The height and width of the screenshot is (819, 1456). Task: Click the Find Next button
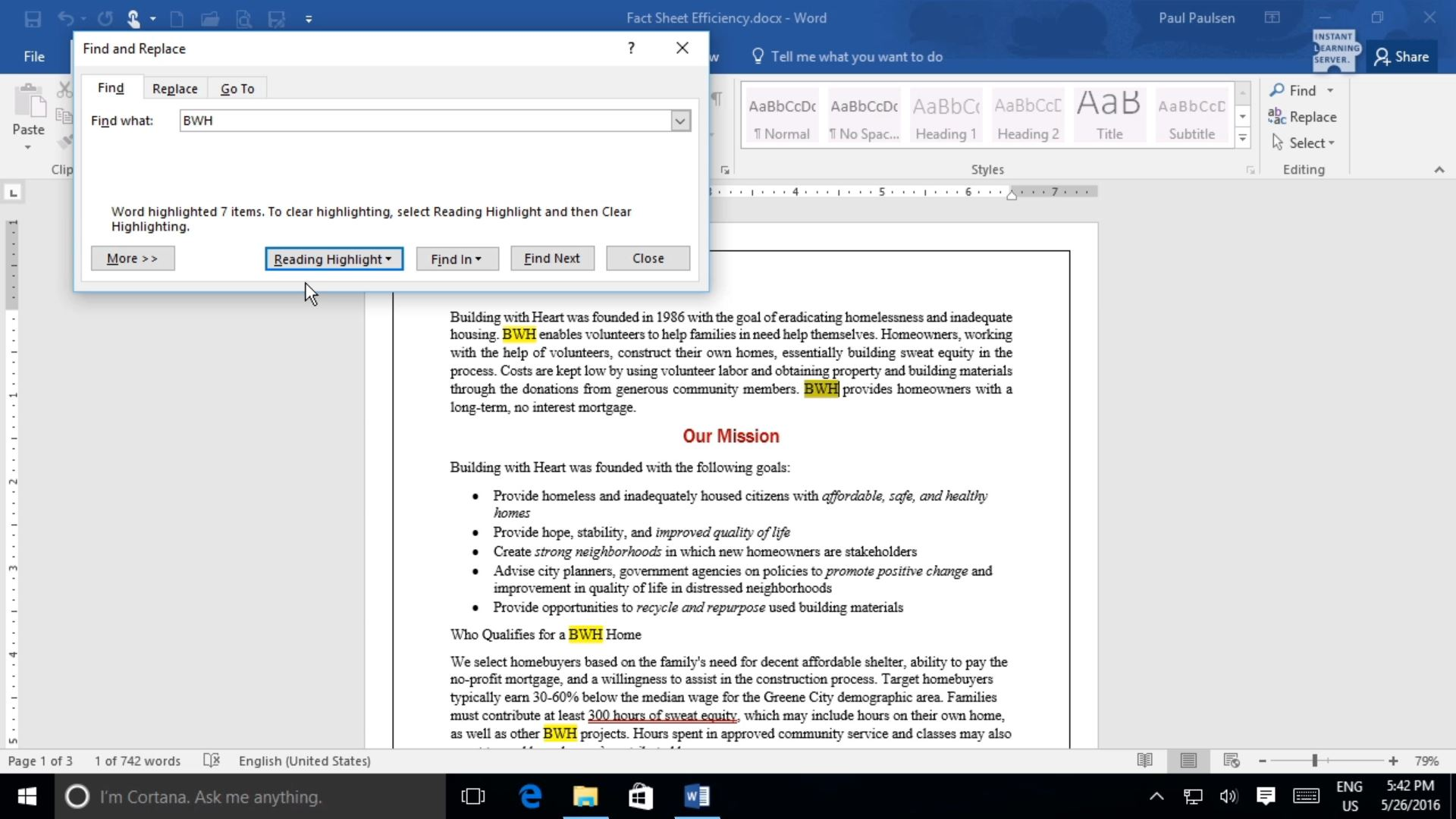click(551, 258)
